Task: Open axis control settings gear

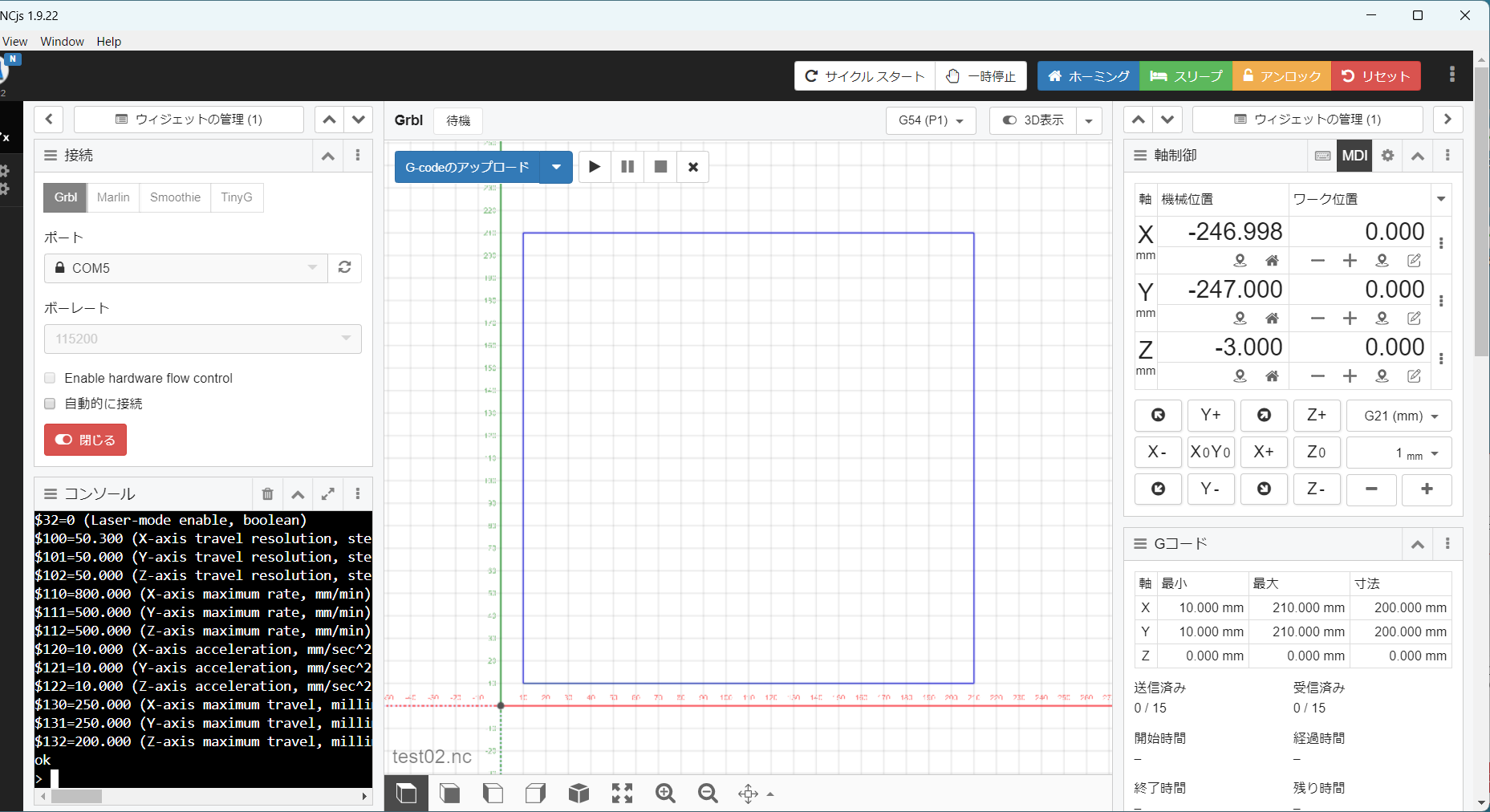Action: pos(1388,156)
